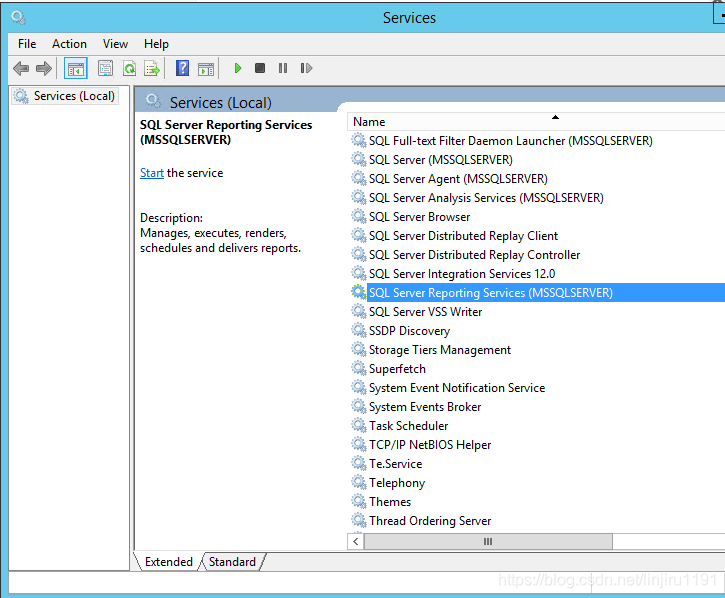This screenshot has width=725, height=598.
Task: Click the Services (Local) pane header
Action: 221,102
